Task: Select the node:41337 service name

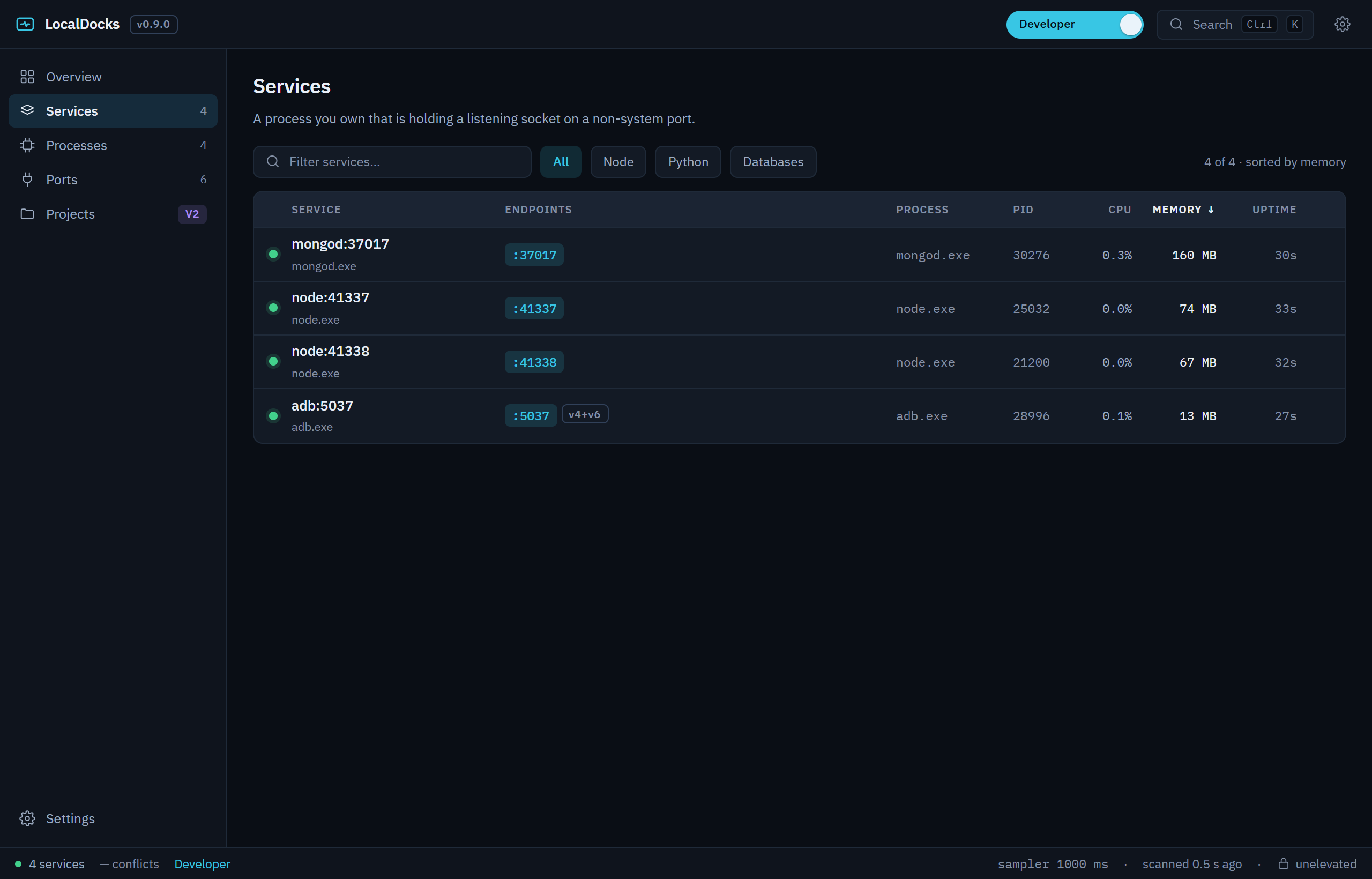Action: click(330, 297)
